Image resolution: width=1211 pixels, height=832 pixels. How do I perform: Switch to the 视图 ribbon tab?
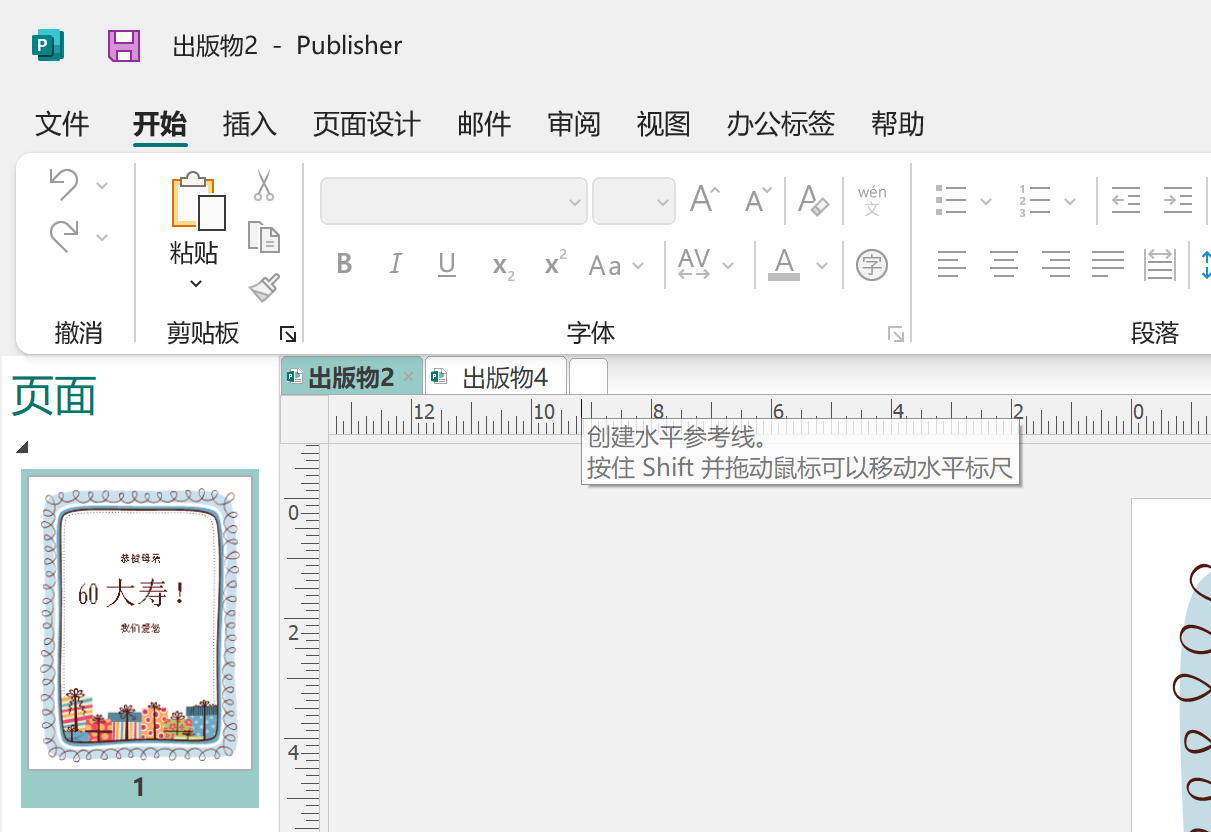pos(664,124)
